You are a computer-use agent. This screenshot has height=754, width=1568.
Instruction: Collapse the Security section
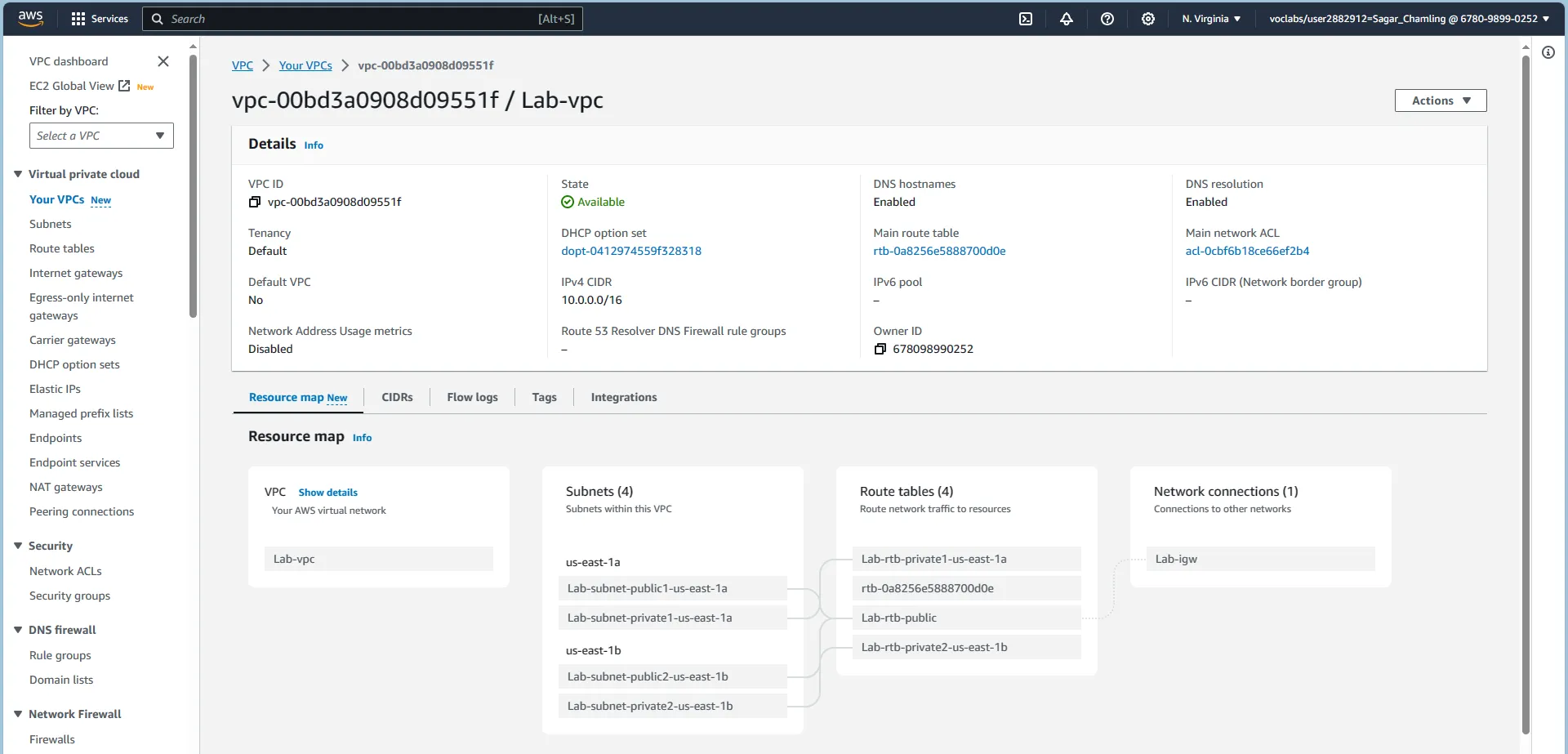[18, 546]
